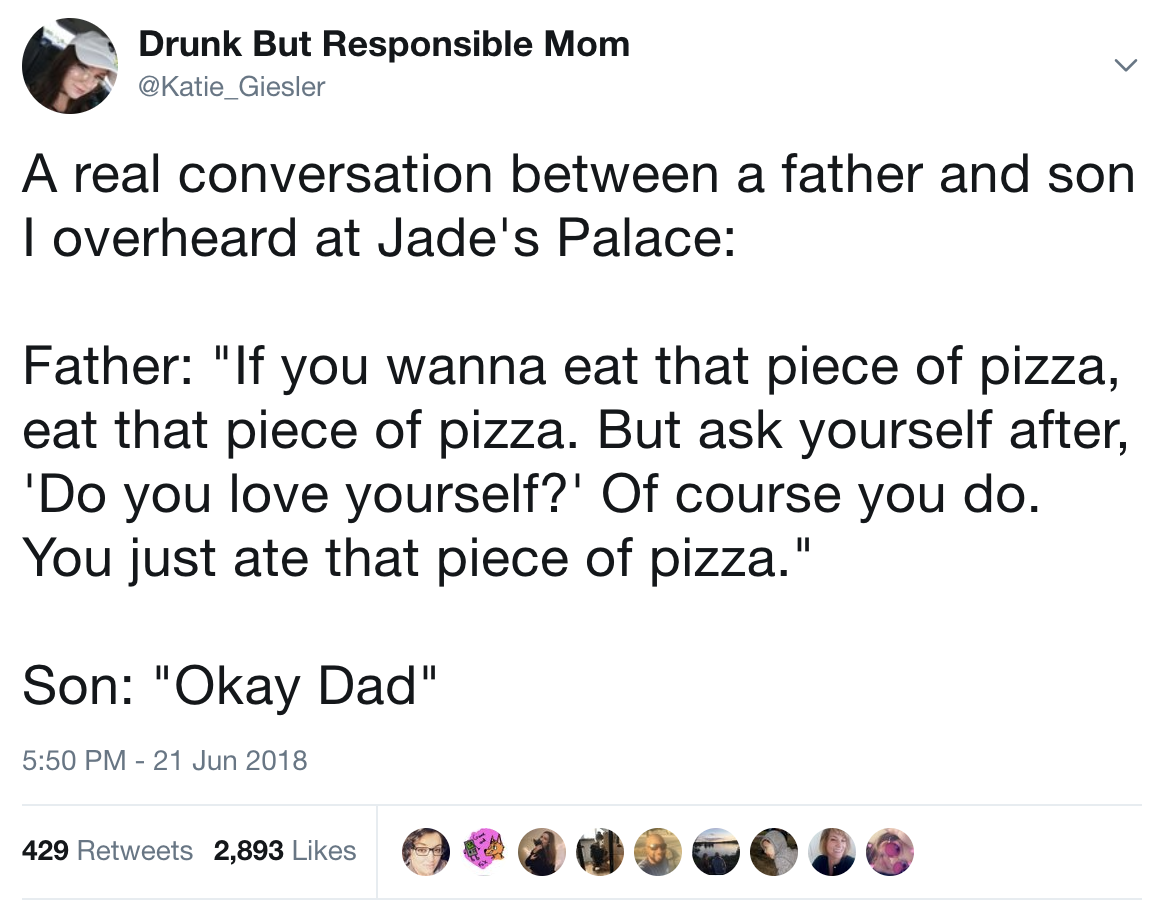Click the Father's pizza quote paragraph

tap(575, 463)
